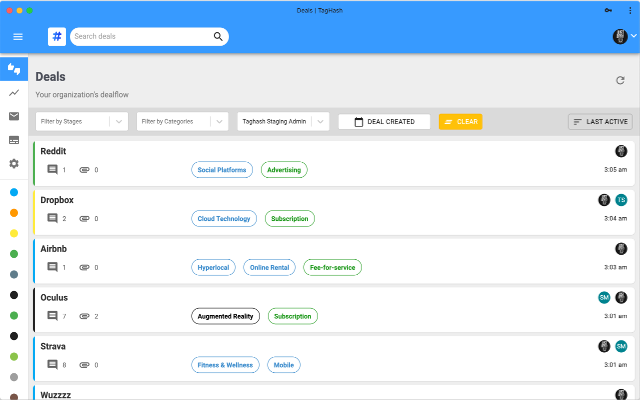Click the photo avatar on Reddit row
Viewport: 640px width, 400px height.
pyautogui.click(x=621, y=151)
